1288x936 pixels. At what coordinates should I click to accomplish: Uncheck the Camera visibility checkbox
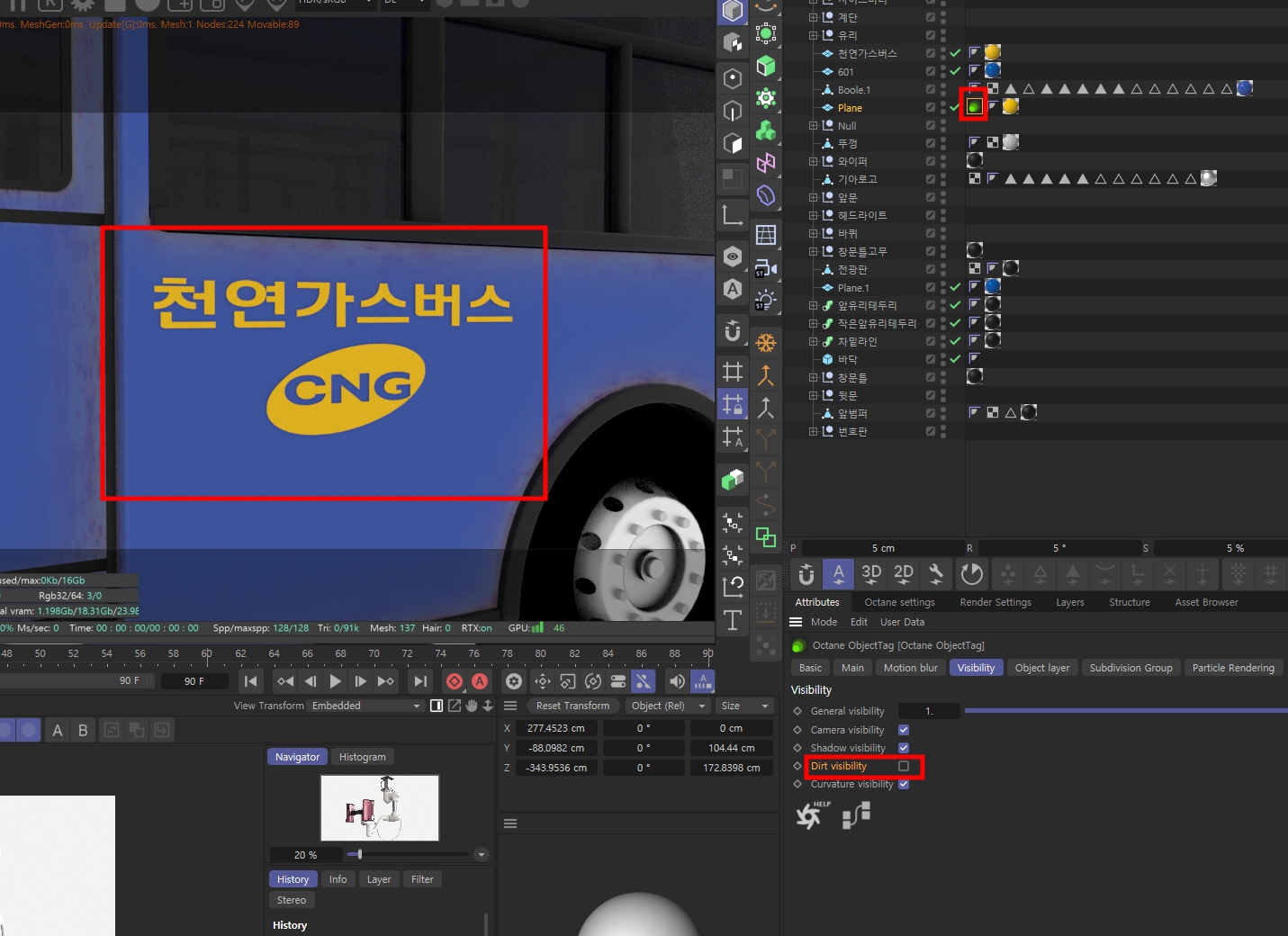click(904, 730)
